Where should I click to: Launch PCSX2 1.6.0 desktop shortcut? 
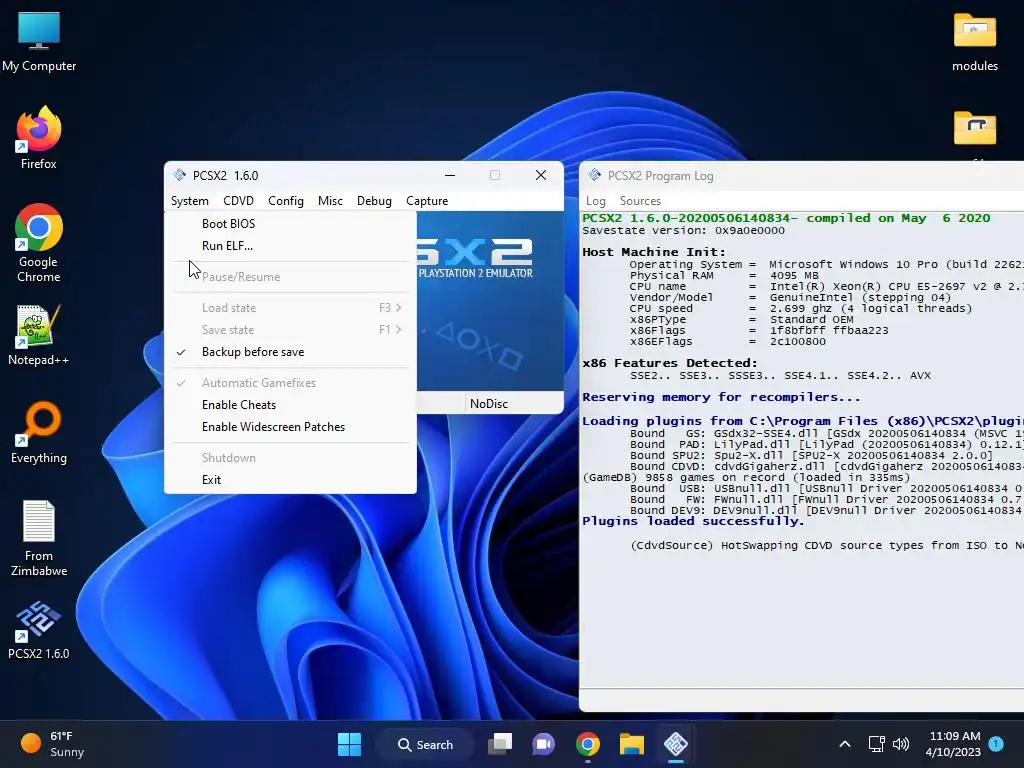coord(39,630)
